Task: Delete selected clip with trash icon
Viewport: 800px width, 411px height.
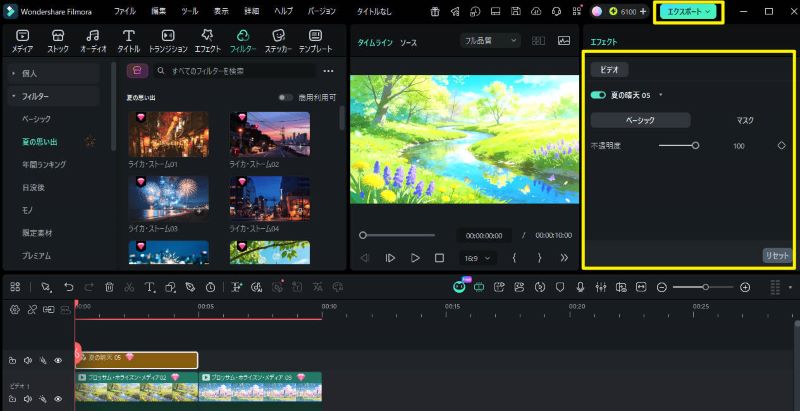Action: click(109, 287)
